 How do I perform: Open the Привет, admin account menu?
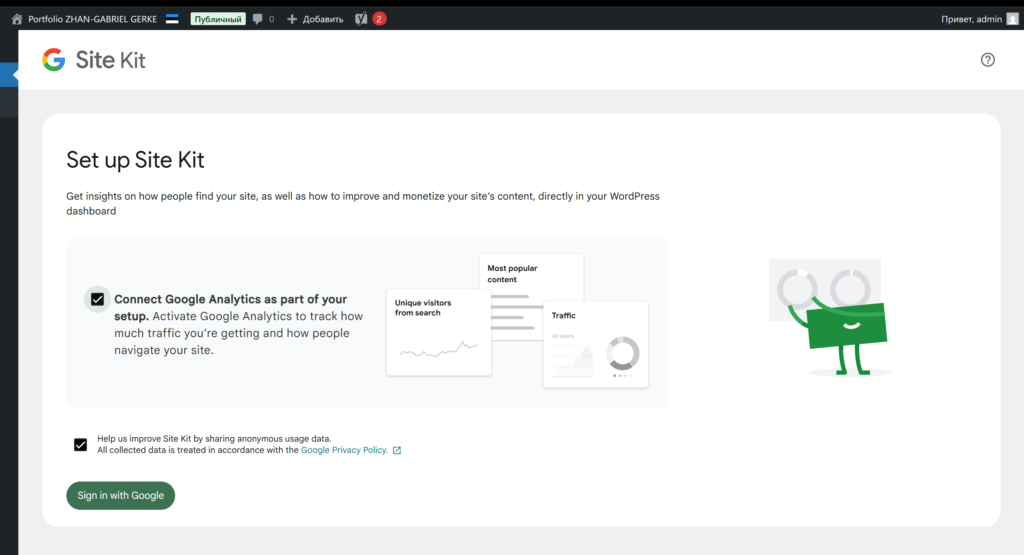(x=971, y=19)
